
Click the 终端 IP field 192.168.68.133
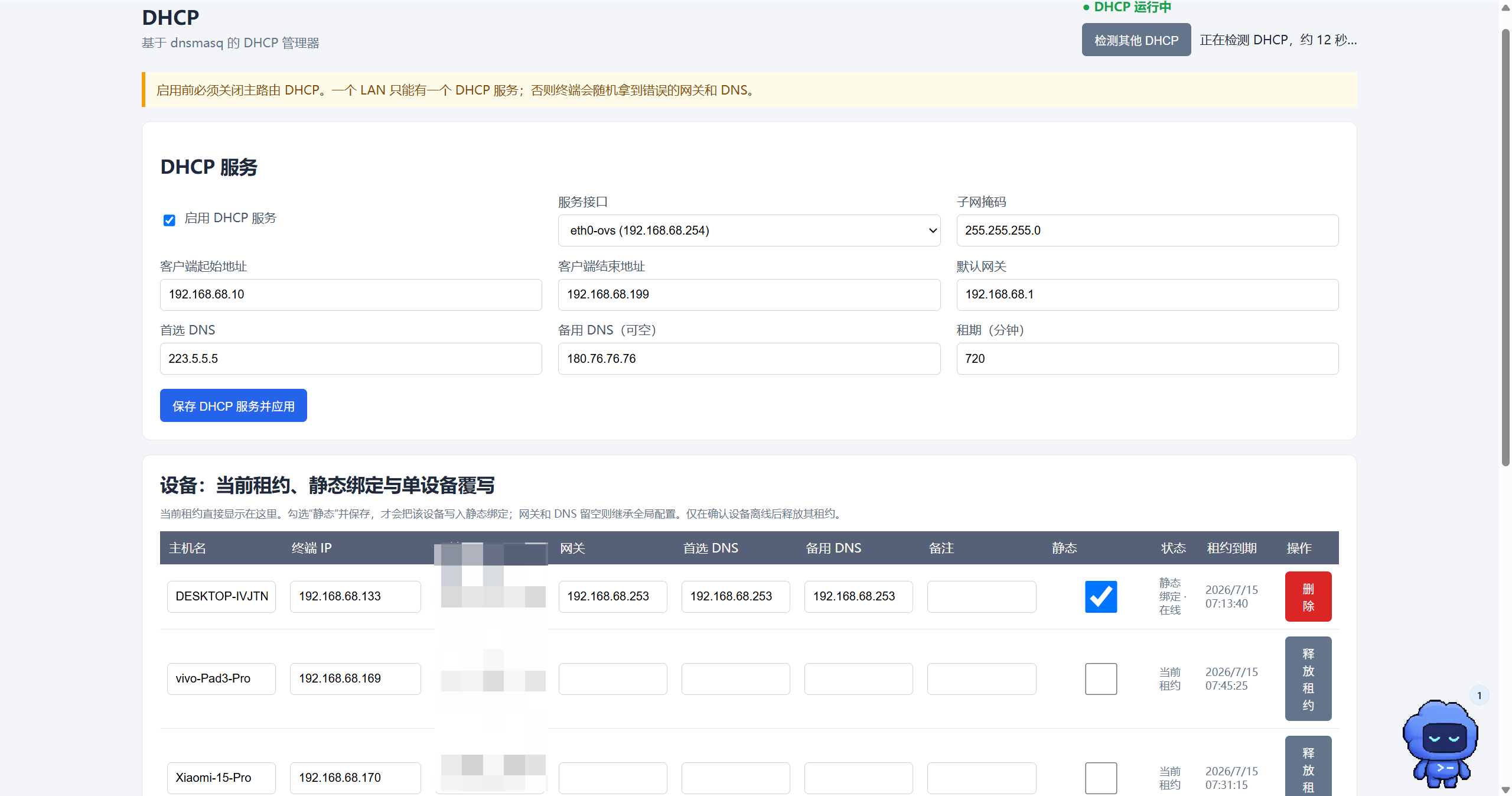pos(356,596)
